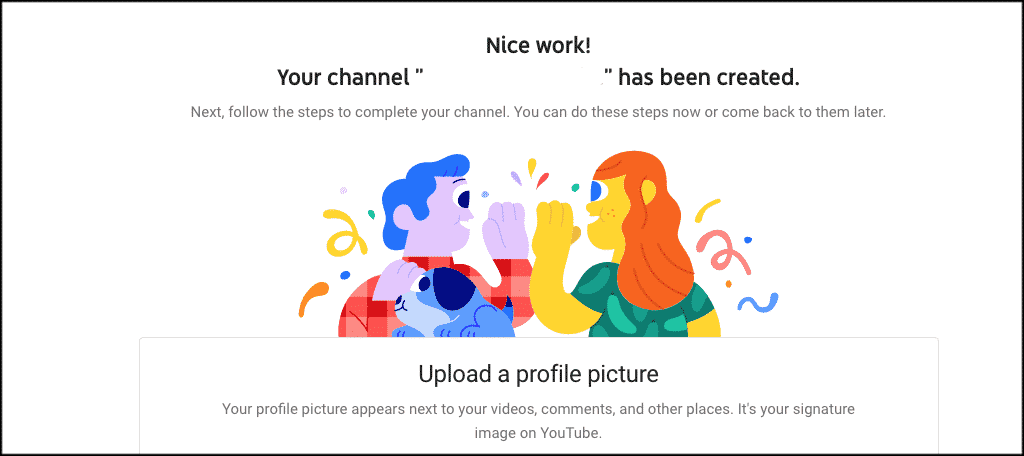
Task: Click the "Upload a profile picture" heading
Action: pyautogui.click(x=538, y=374)
